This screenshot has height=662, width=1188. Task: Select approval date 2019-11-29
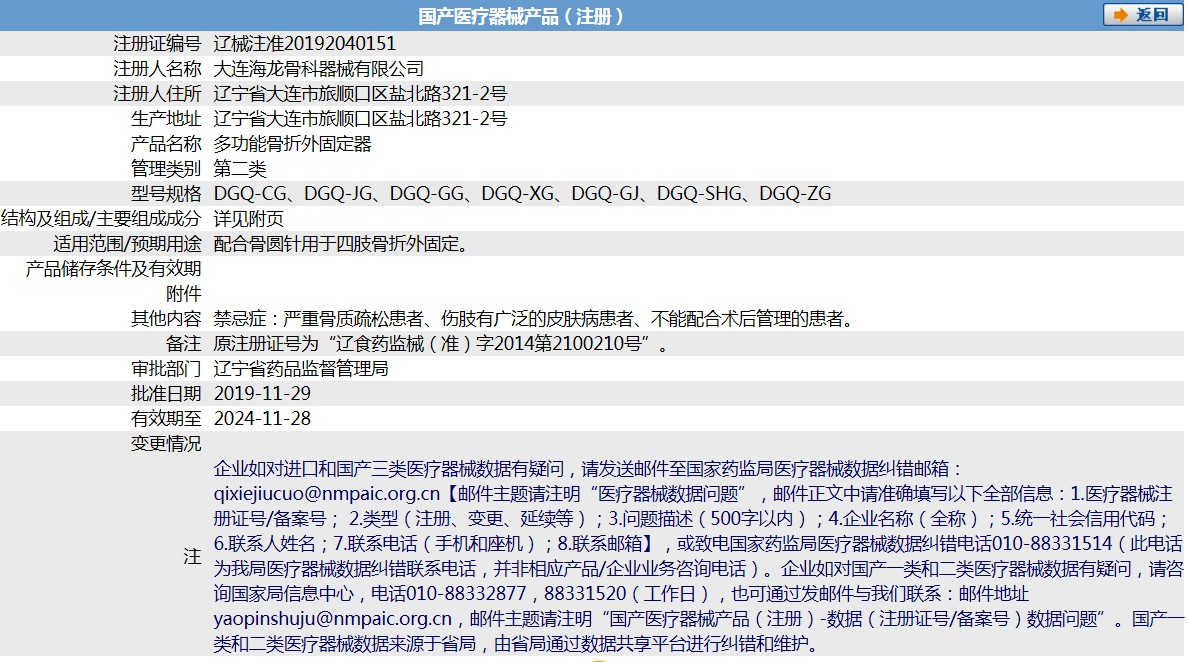point(262,394)
